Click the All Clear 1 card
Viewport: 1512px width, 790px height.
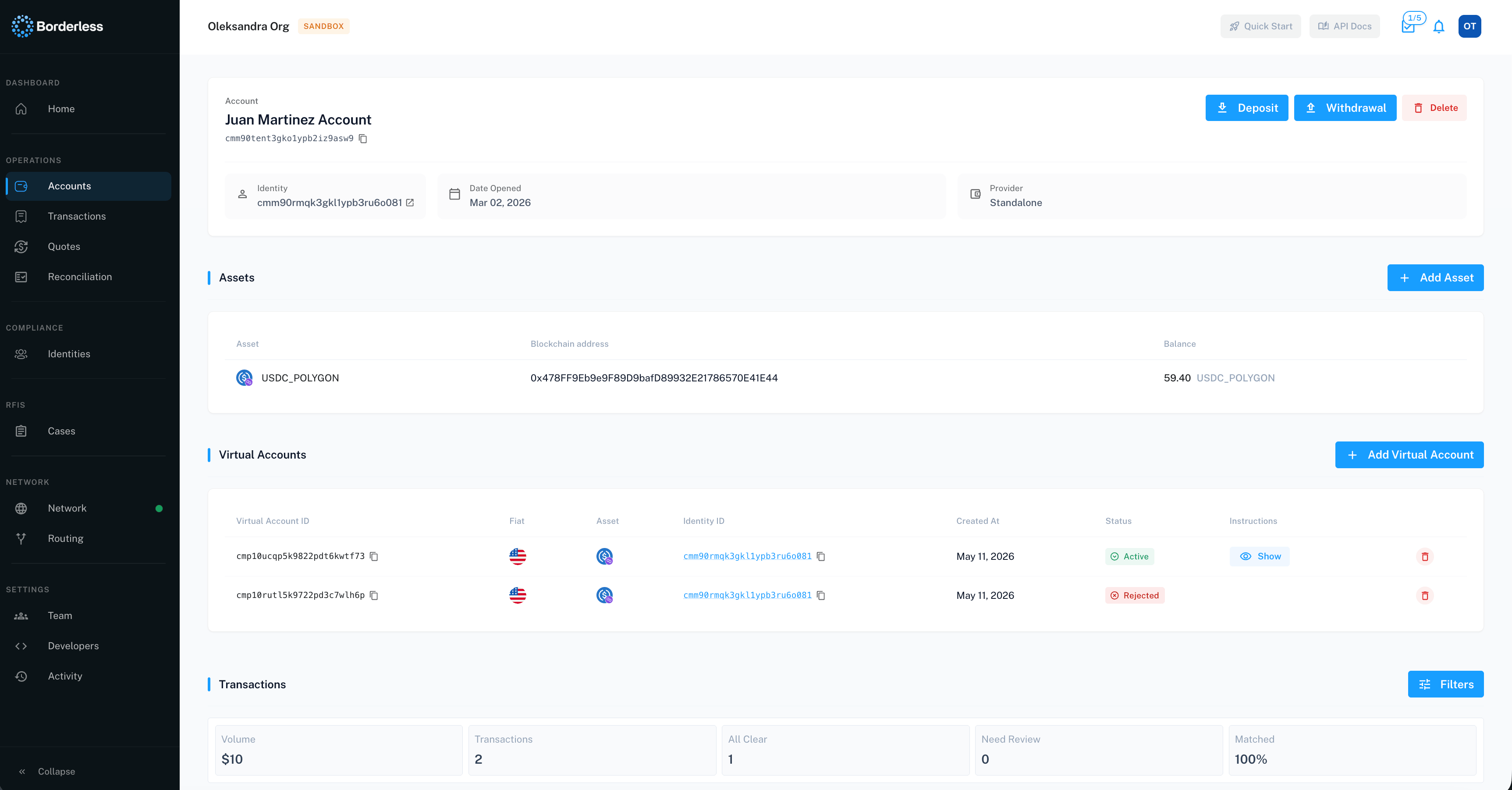point(845,751)
